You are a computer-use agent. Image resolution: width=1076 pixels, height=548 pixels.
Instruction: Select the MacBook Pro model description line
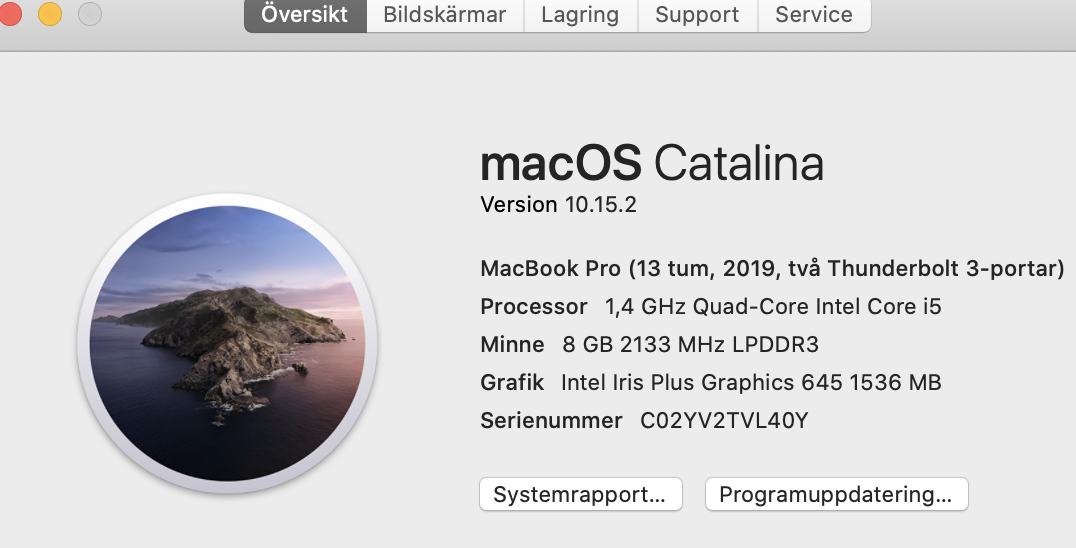[x=773, y=268]
